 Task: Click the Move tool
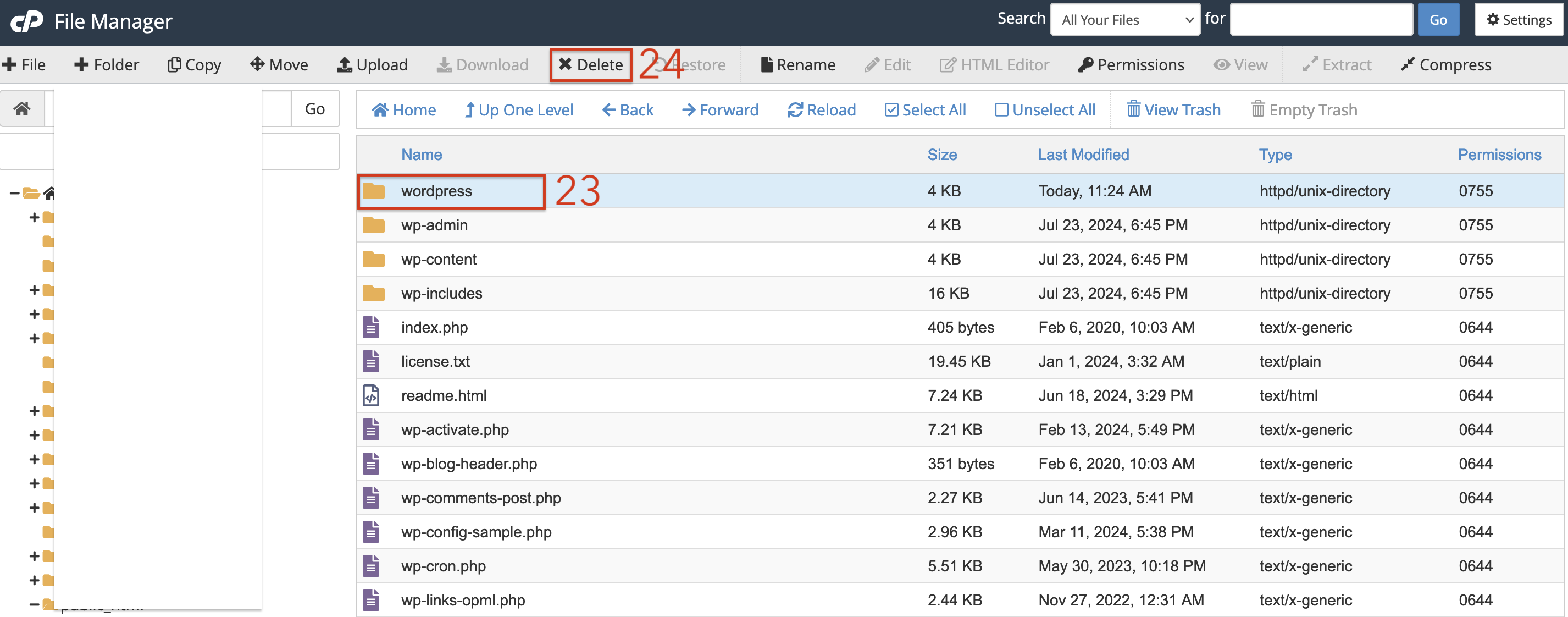coord(279,64)
